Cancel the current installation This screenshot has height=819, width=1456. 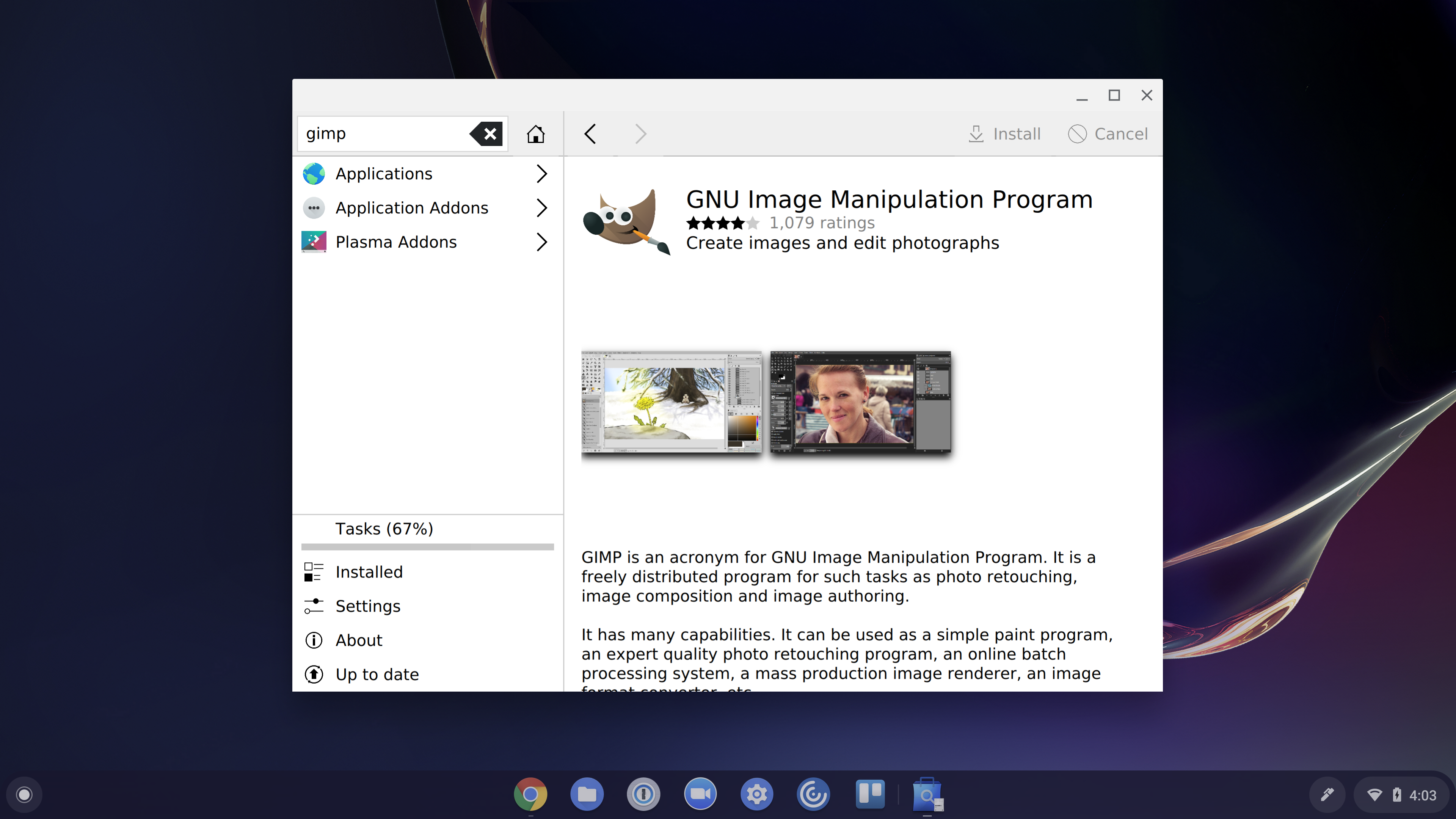(x=1108, y=134)
